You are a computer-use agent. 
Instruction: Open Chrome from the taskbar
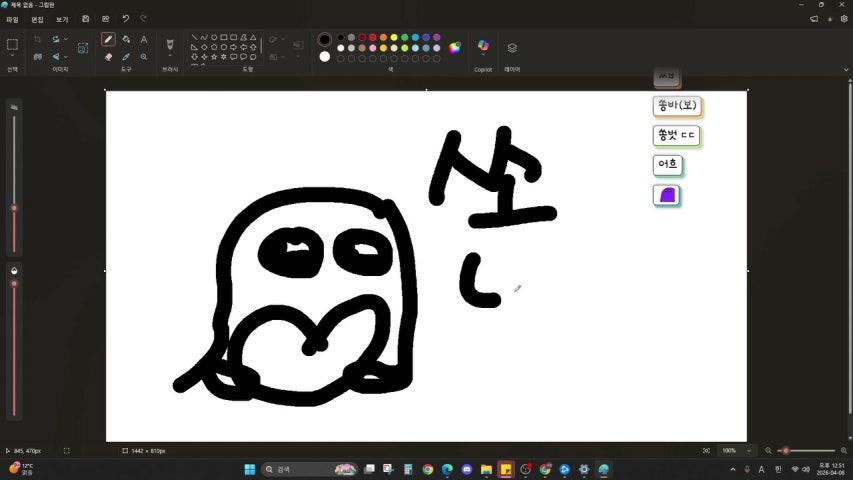pos(428,469)
